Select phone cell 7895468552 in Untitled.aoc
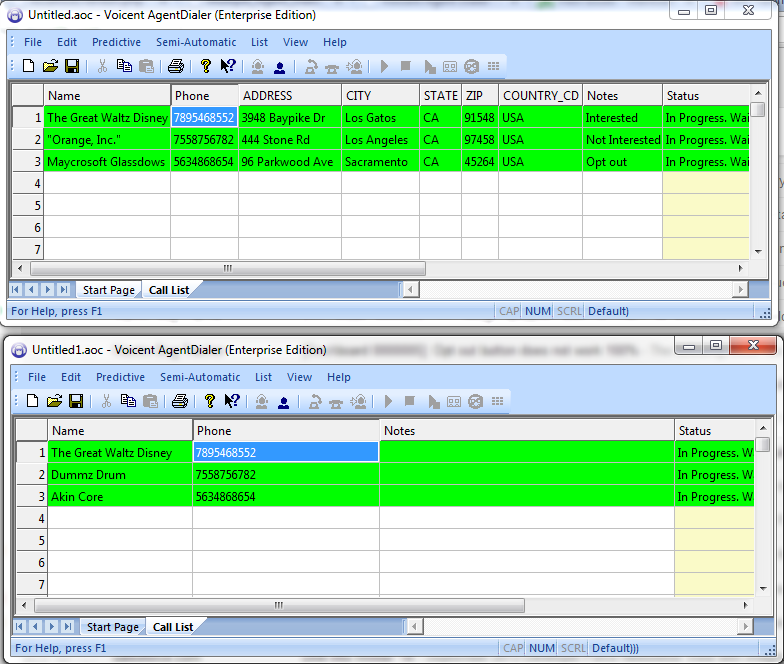 [x=204, y=118]
